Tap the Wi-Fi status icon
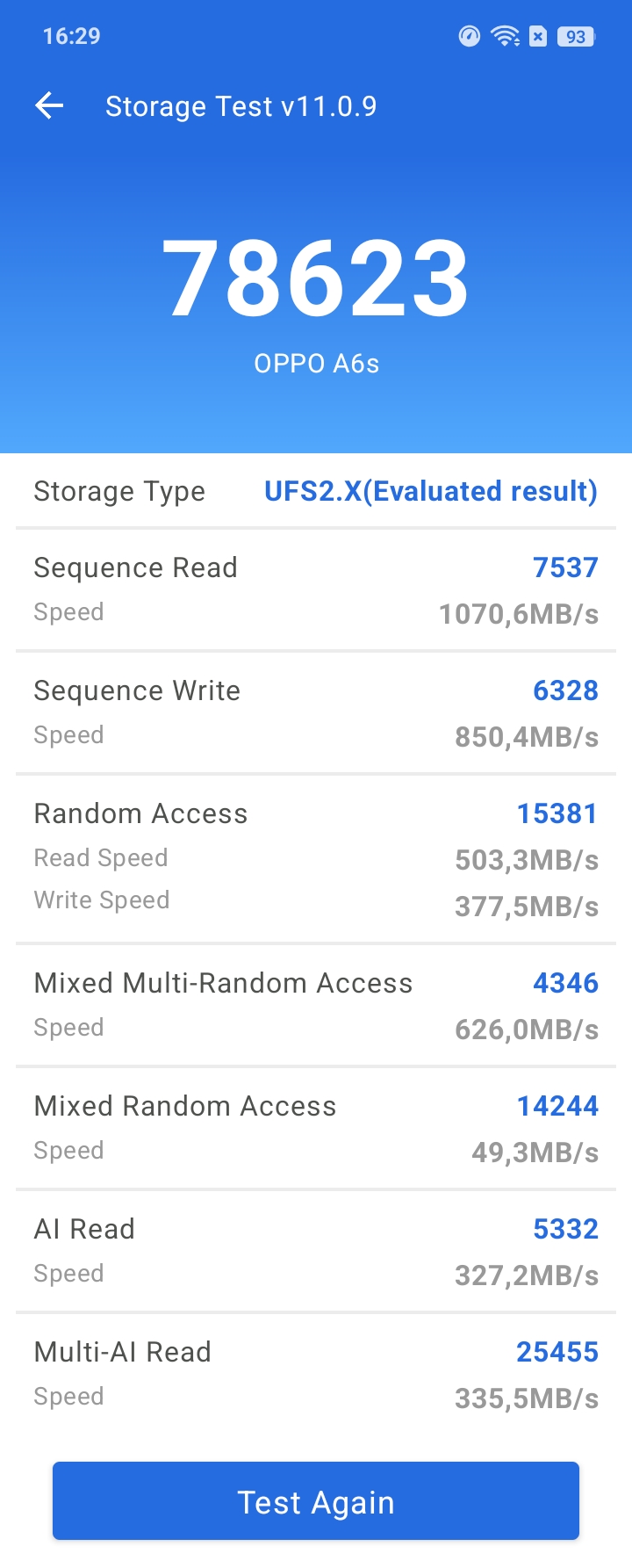Viewport: 632px width, 1568px height. point(506,36)
